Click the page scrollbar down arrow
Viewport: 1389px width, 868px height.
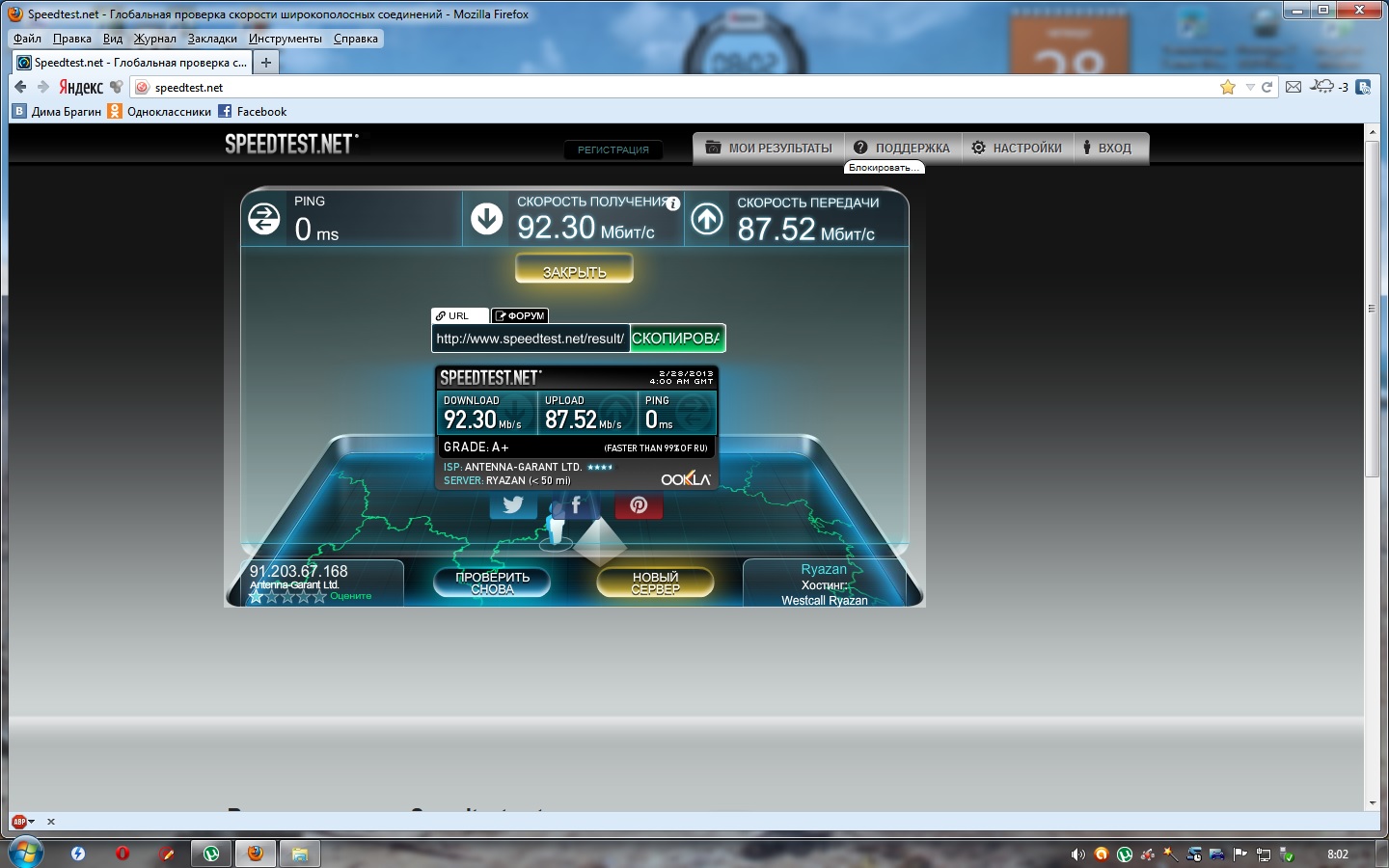coord(1373,802)
